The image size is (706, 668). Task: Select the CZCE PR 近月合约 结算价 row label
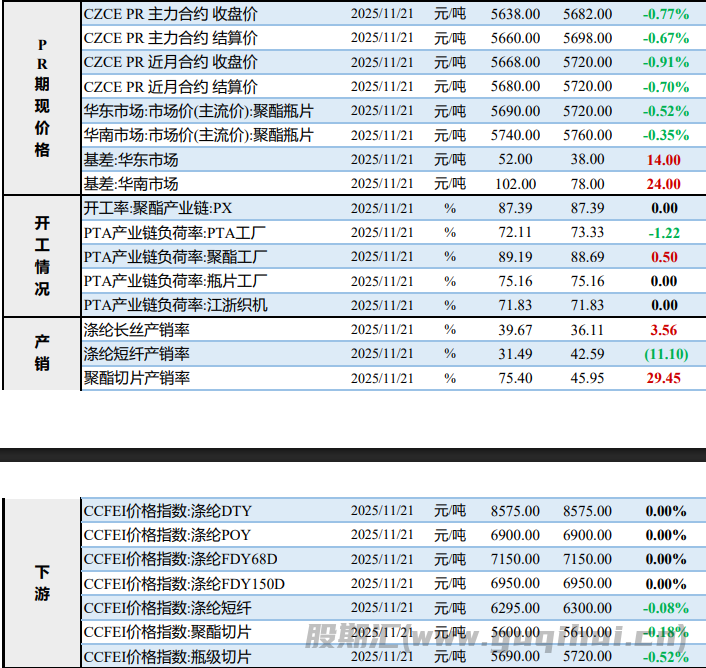[x=171, y=87]
